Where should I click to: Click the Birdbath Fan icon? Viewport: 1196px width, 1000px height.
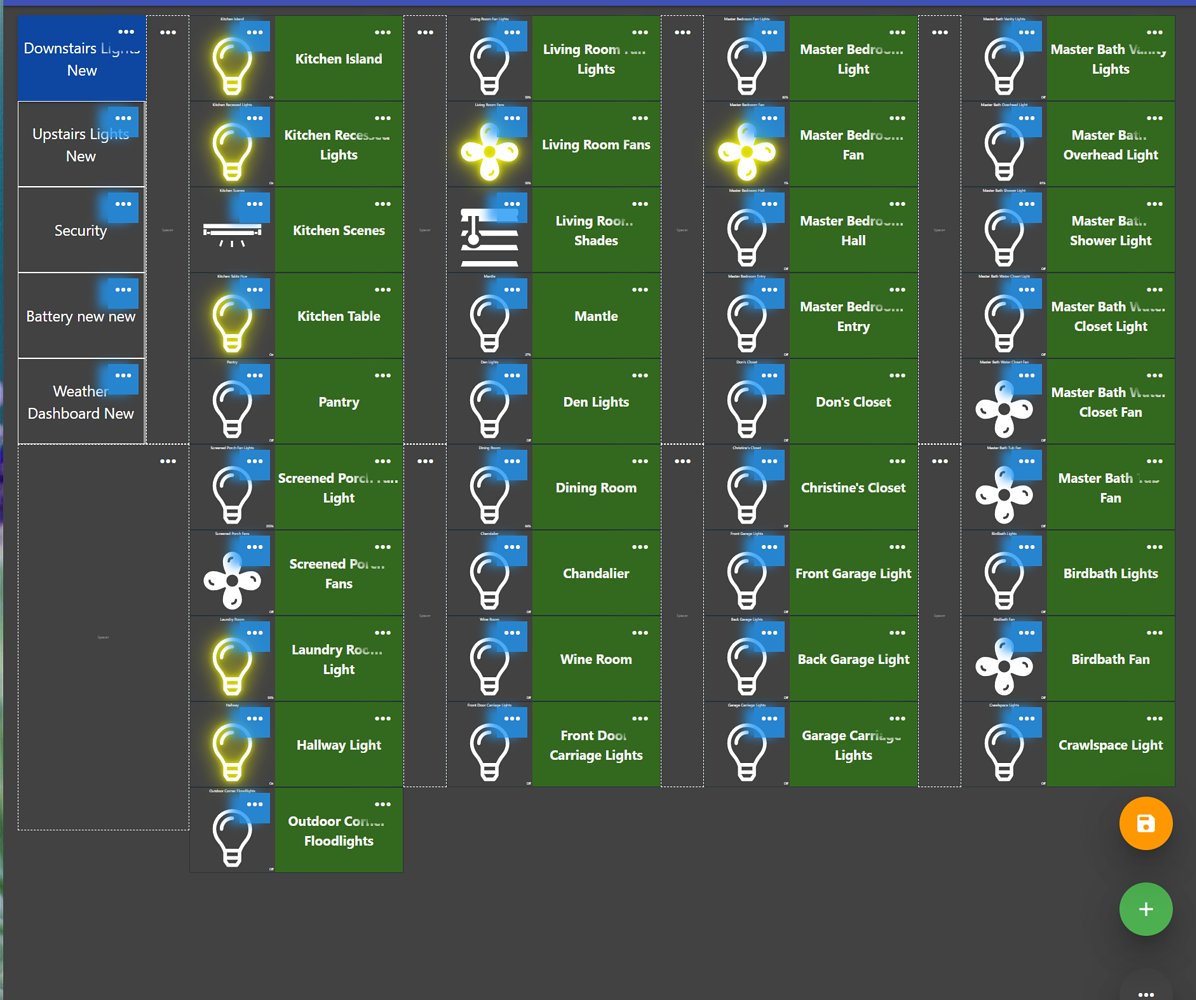(x=1003, y=665)
